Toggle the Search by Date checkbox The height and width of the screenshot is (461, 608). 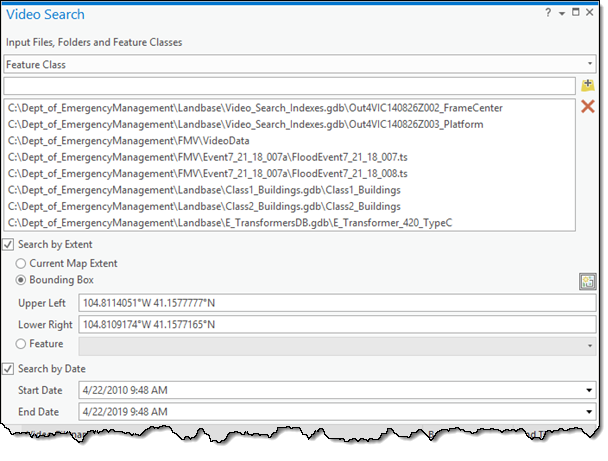click(10, 368)
